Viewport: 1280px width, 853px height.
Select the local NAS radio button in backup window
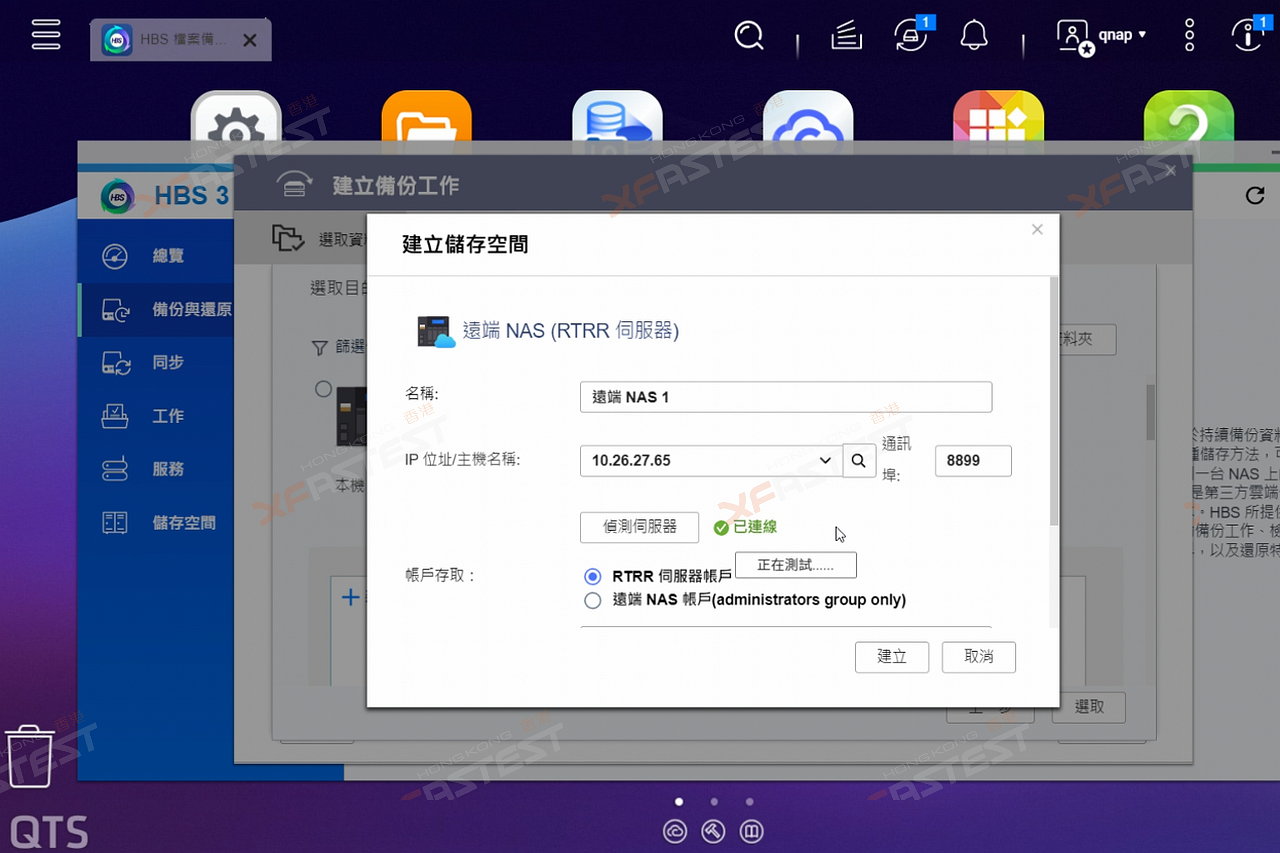coord(323,389)
